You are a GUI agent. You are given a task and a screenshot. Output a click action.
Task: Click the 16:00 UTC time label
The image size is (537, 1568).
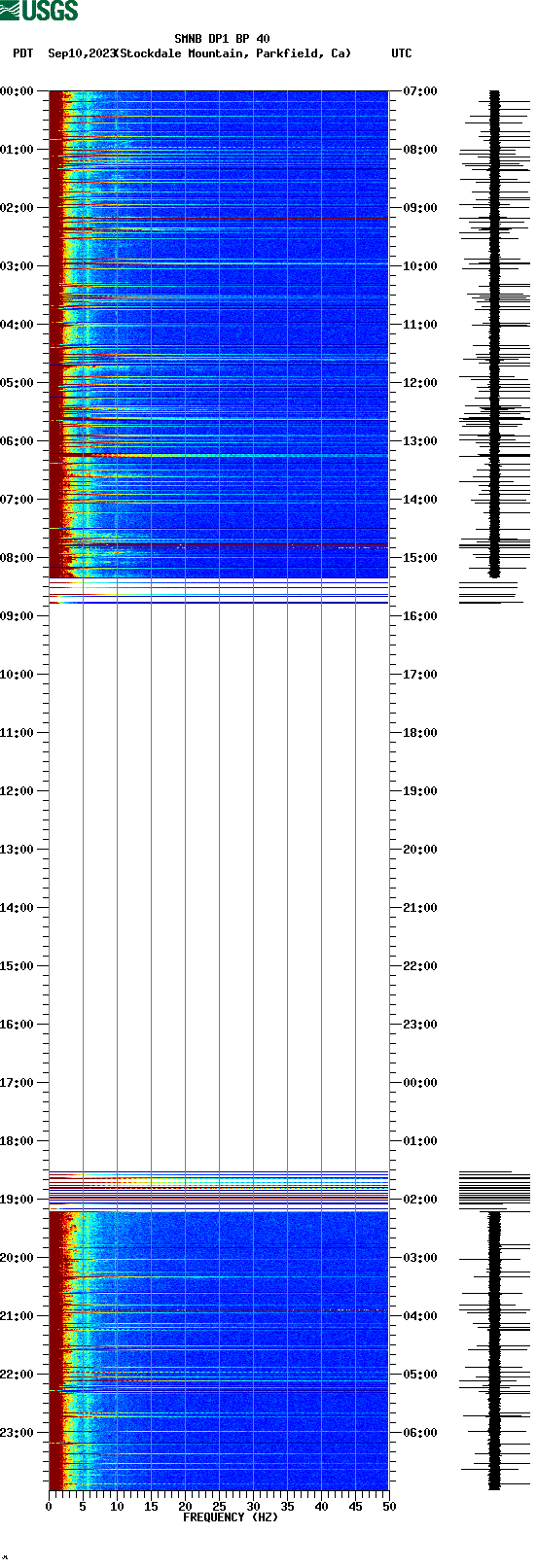pyautogui.click(x=420, y=616)
